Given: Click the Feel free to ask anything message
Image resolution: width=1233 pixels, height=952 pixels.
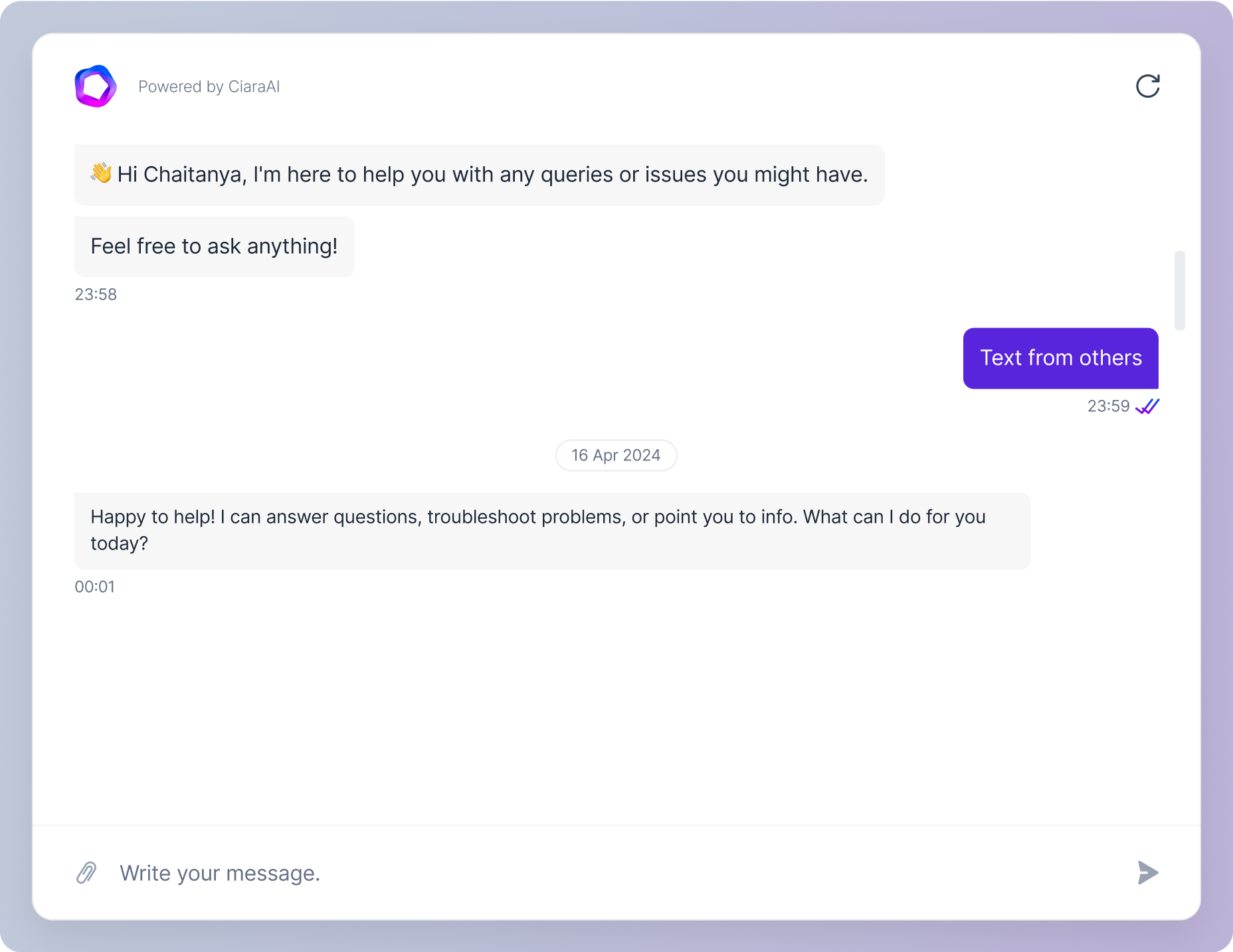Looking at the screenshot, I should 215,246.
